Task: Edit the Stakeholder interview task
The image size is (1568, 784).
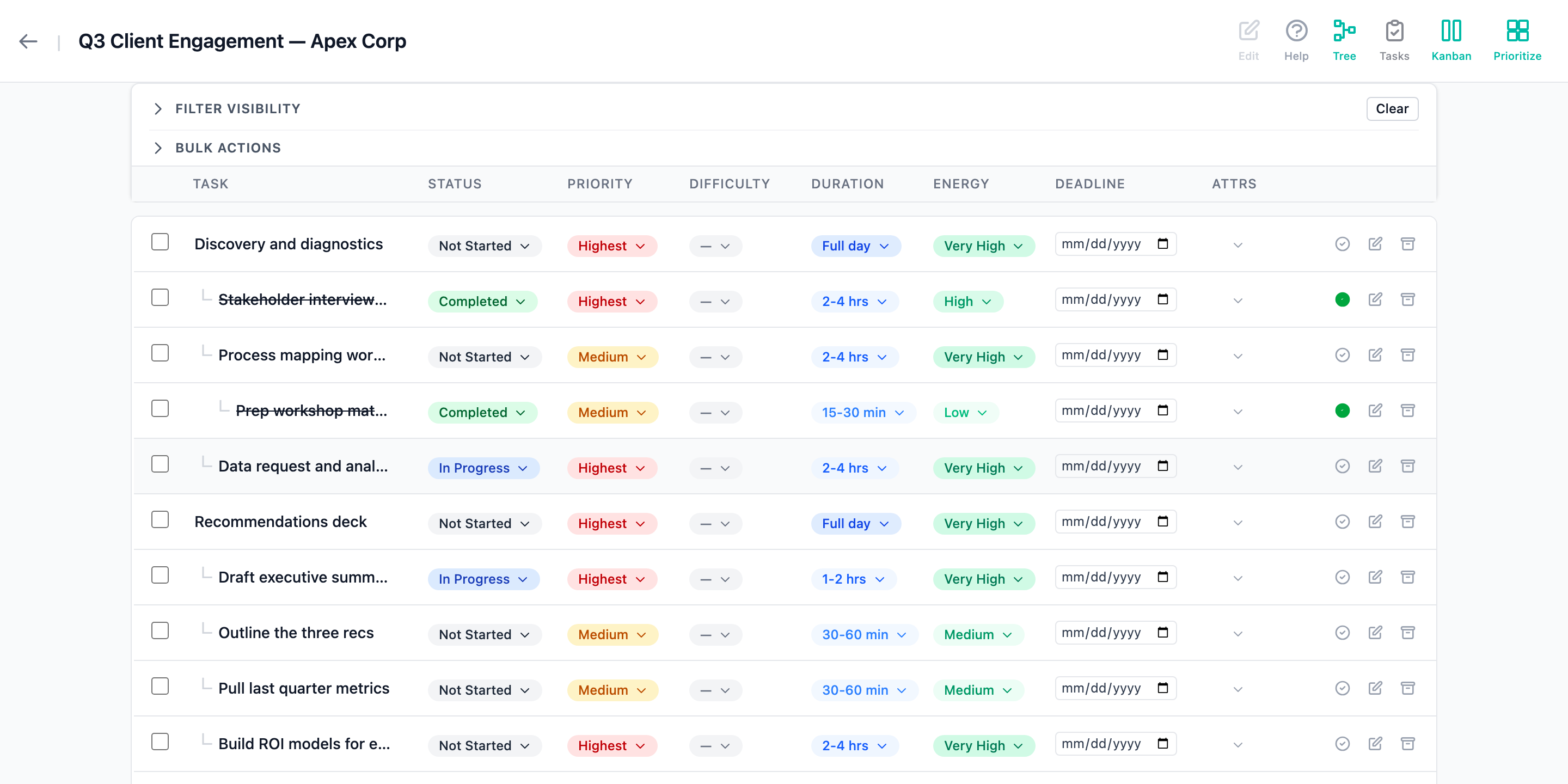Action: [x=1375, y=299]
